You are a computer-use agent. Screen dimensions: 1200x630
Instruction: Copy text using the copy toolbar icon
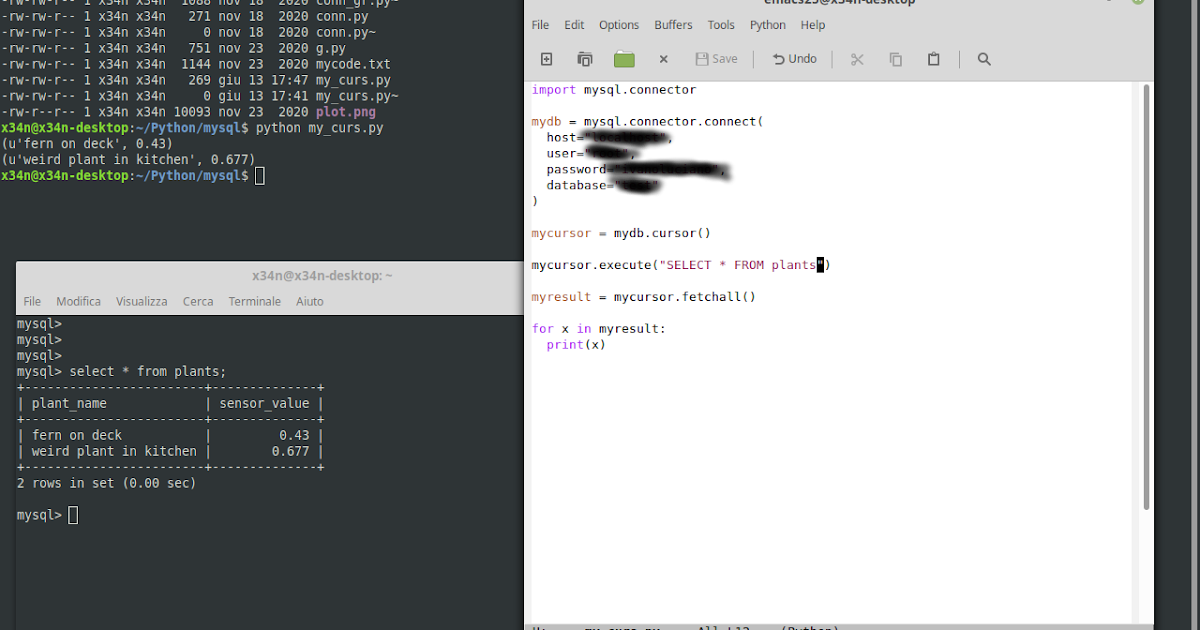pos(895,59)
